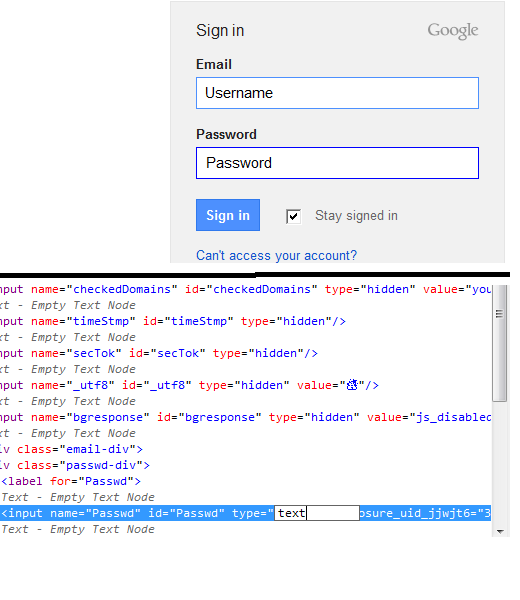Open the Can't access your account link

[x=276, y=255]
